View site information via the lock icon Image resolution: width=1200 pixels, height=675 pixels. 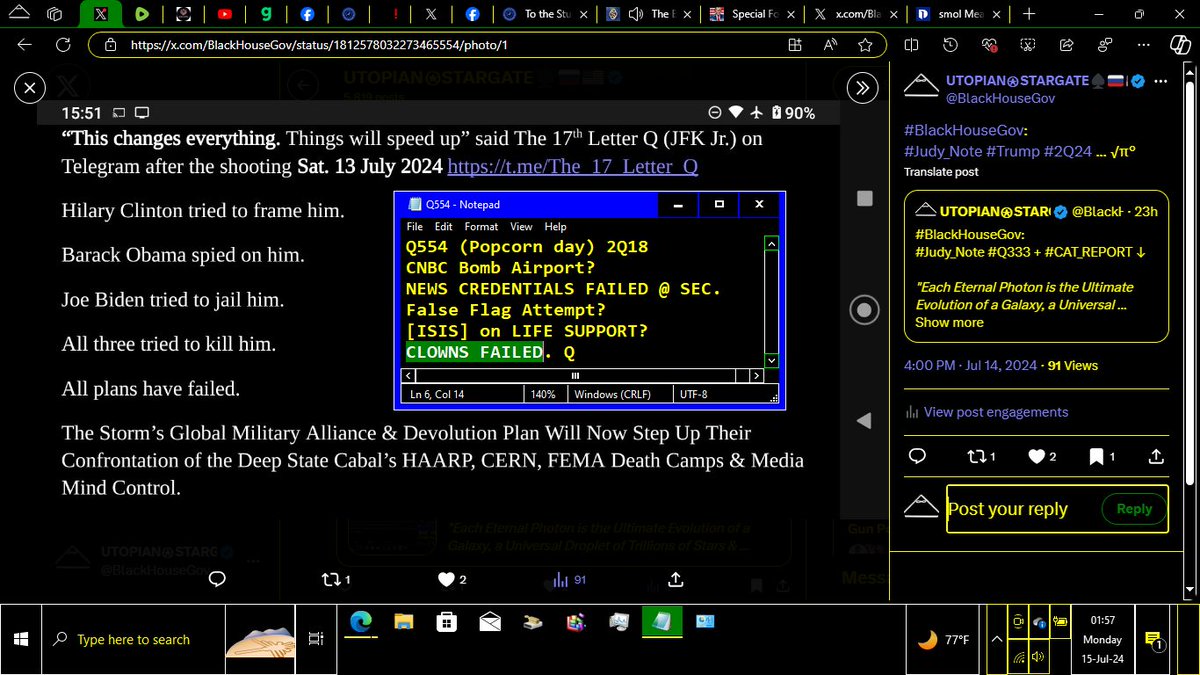pos(109,45)
